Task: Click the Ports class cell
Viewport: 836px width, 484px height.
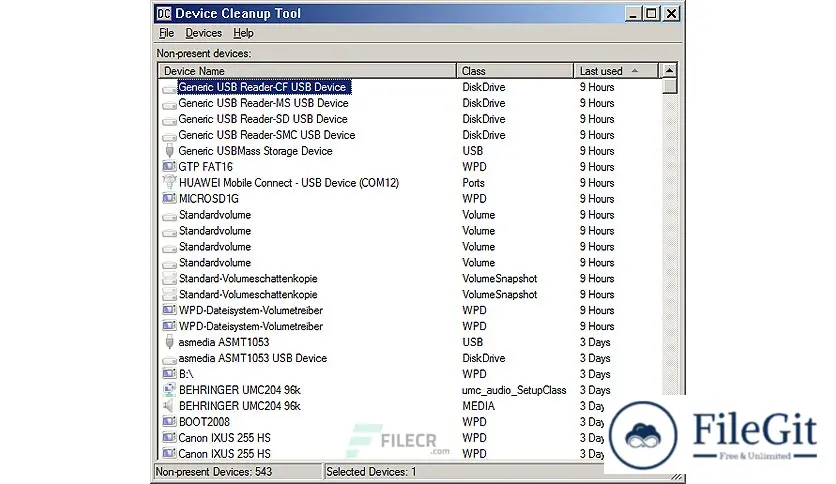Action: [x=473, y=183]
